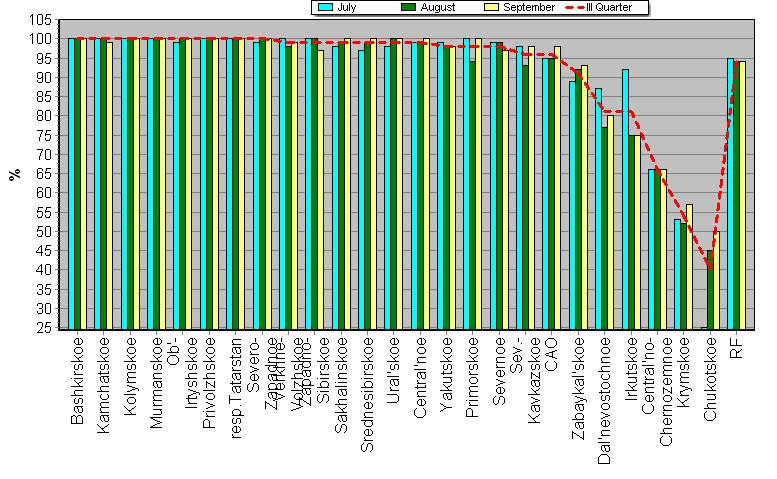
Task: Click the yellow September legend swatch
Action: (491, 7)
